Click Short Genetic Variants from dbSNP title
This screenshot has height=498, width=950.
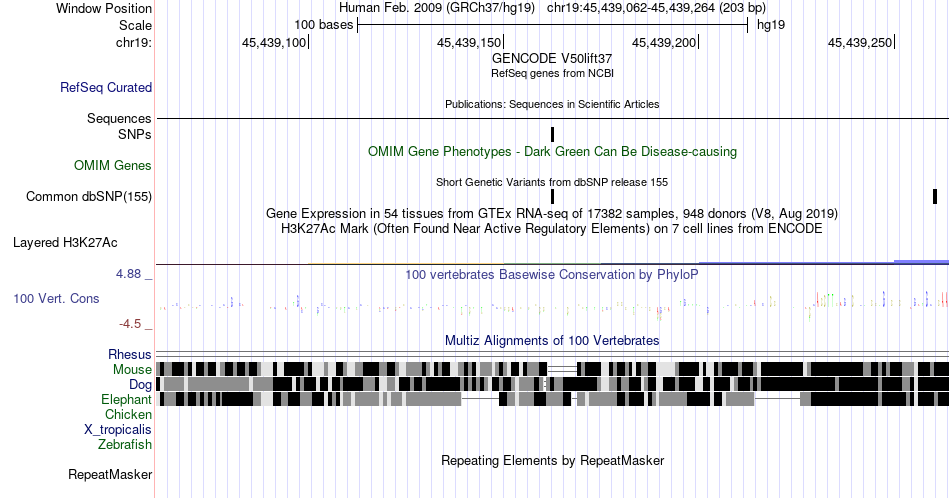pos(552,182)
